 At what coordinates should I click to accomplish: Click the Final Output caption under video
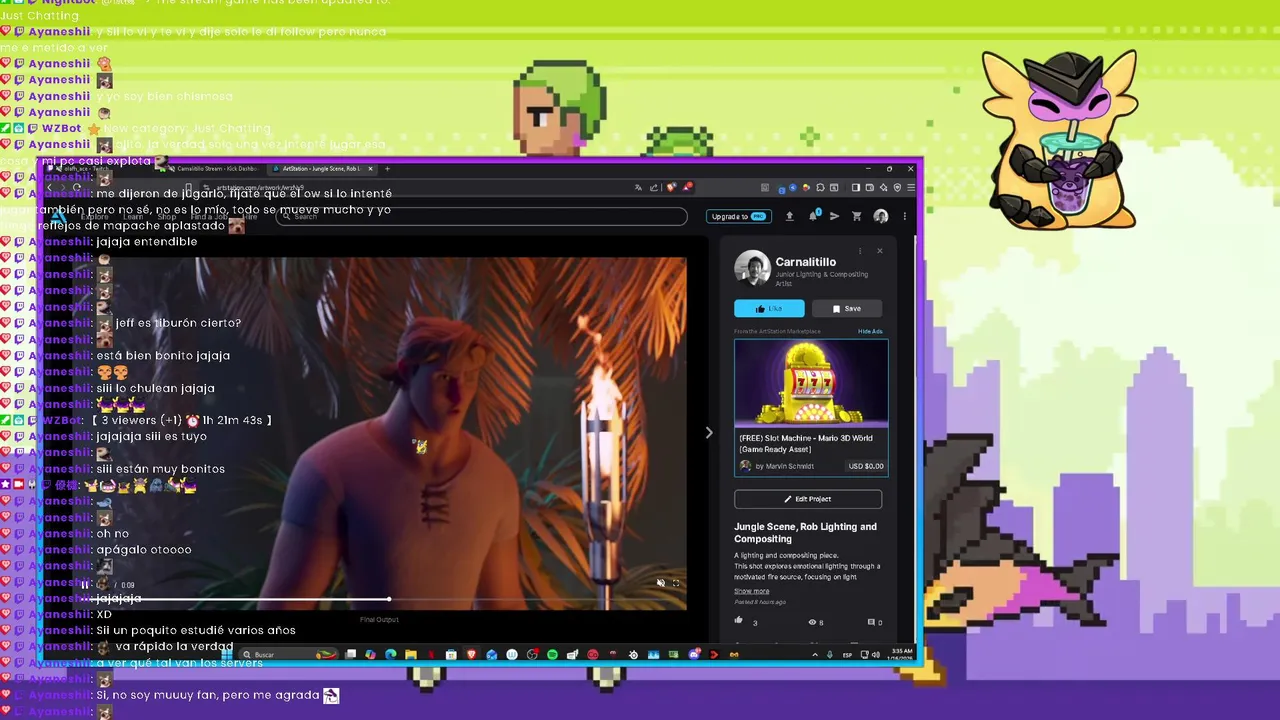pyautogui.click(x=379, y=619)
